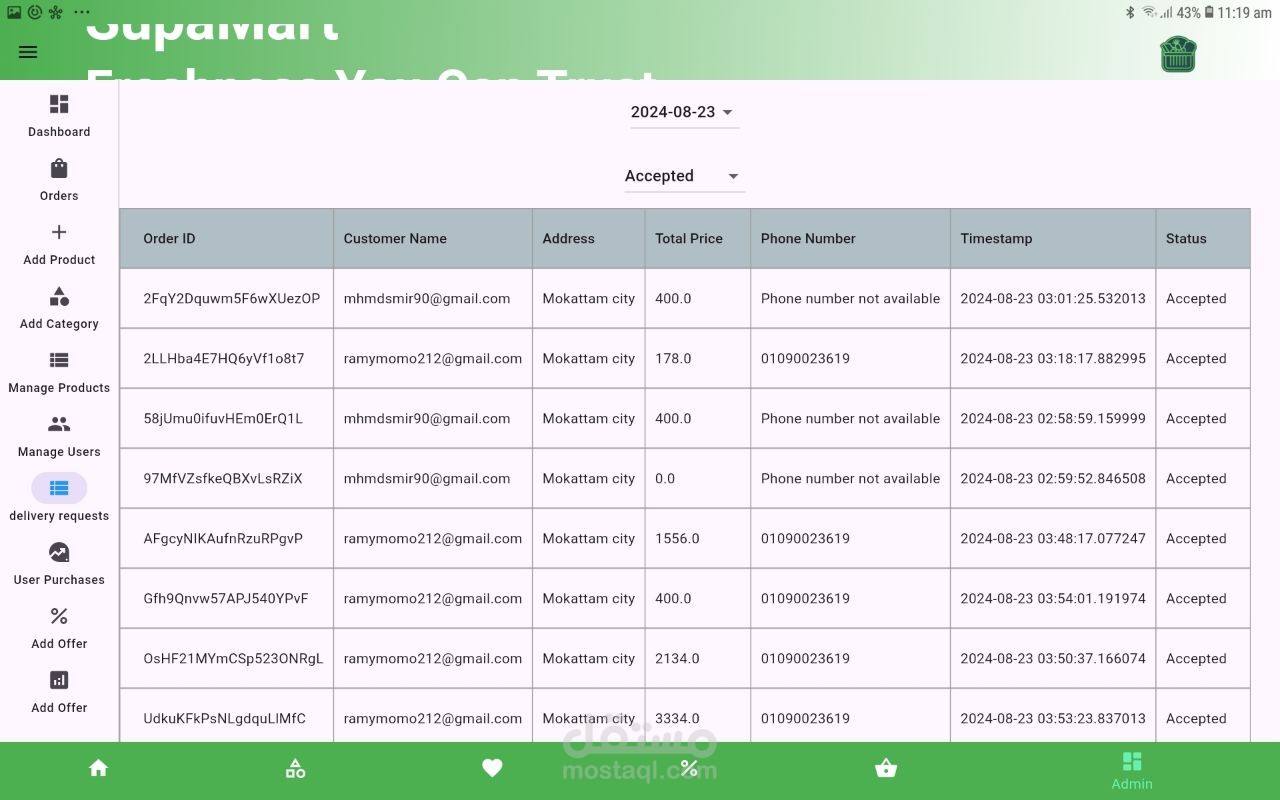
Task: Select order ID AFgcyNIKAufnRzuRPgvP
Action: (x=223, y=538)
